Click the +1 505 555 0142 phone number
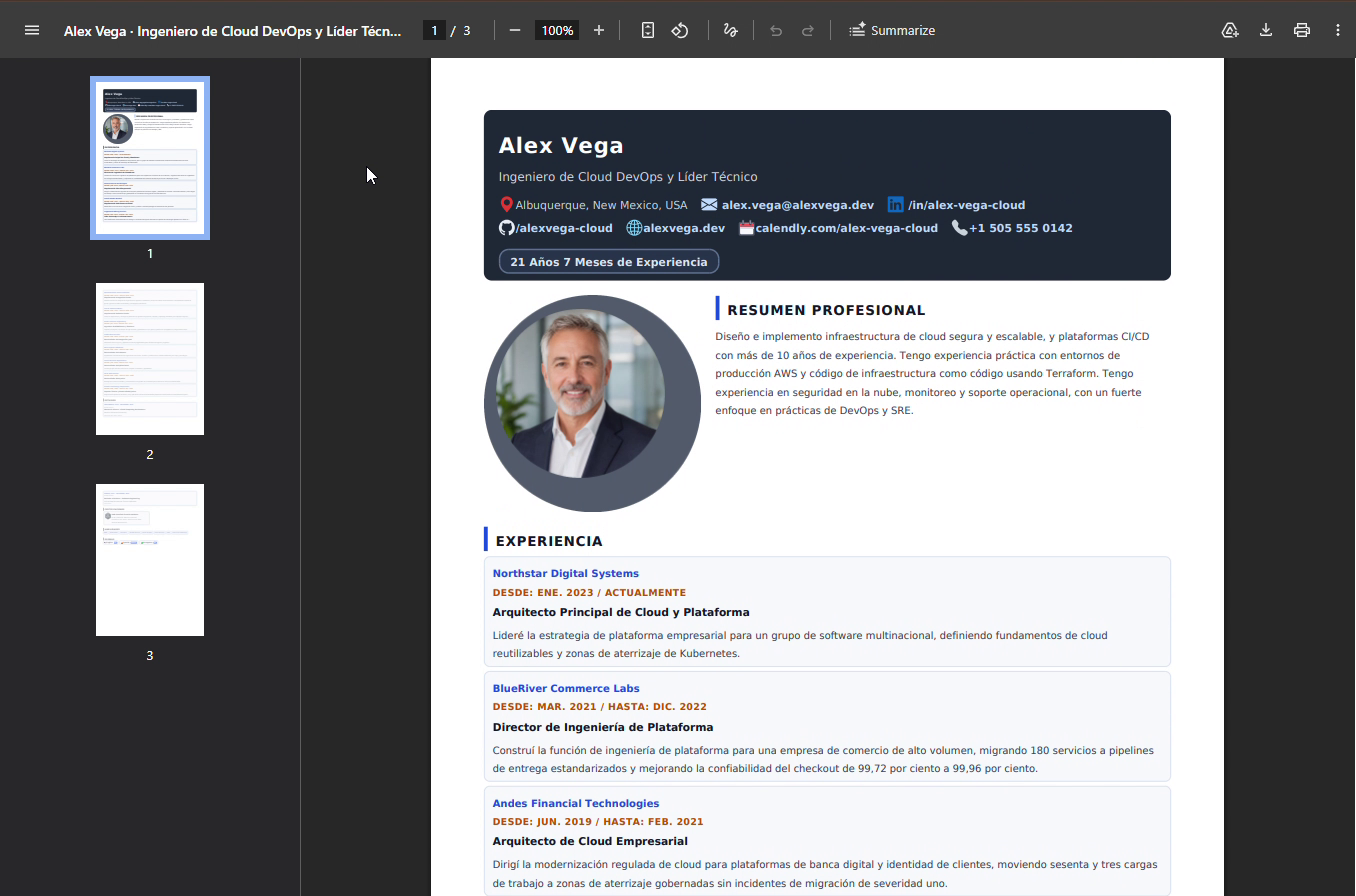This screenshot has width=1356, height=896. [1020, 228]
